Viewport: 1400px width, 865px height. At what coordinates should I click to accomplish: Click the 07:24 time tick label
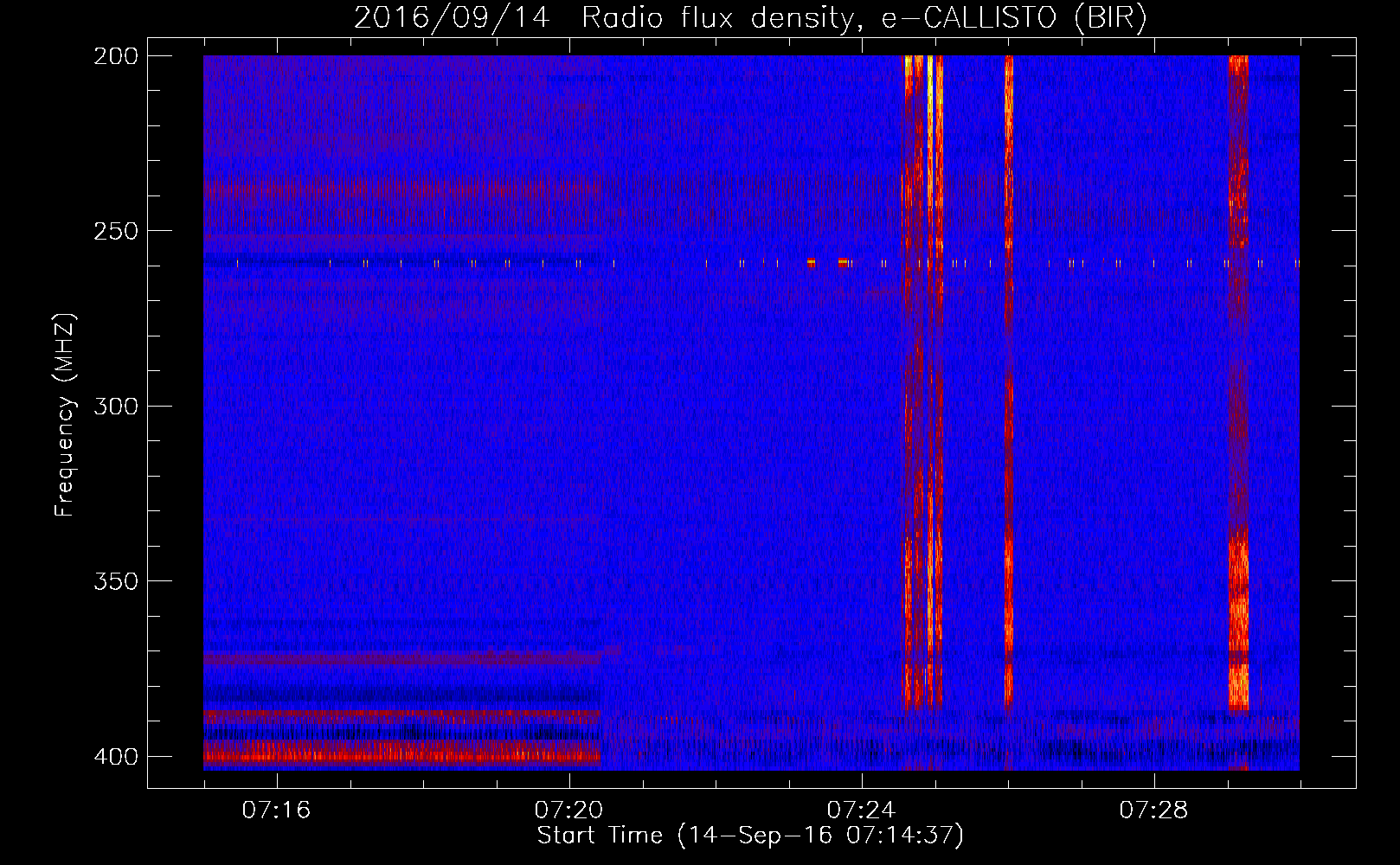[861, 811]
